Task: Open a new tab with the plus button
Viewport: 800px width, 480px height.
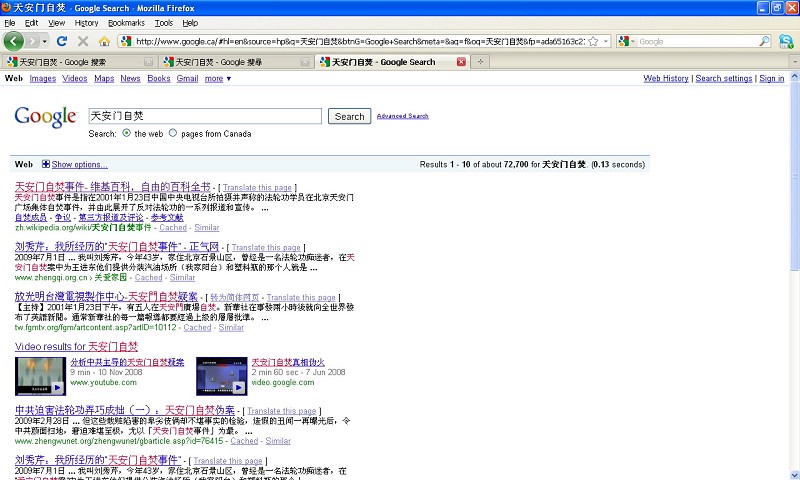Action: coord(481,62)
